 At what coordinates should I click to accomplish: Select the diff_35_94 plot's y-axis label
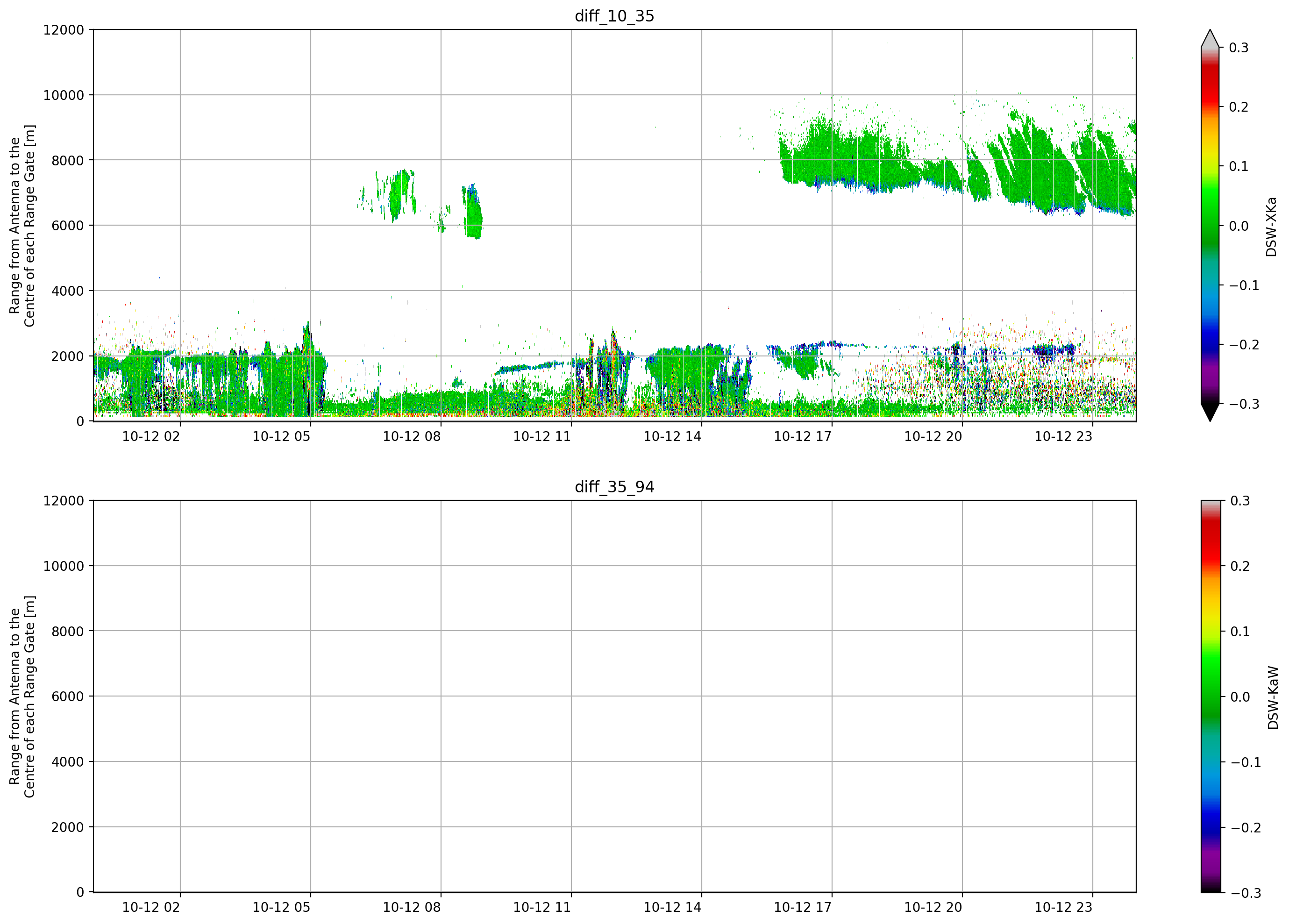coord(22,697)
